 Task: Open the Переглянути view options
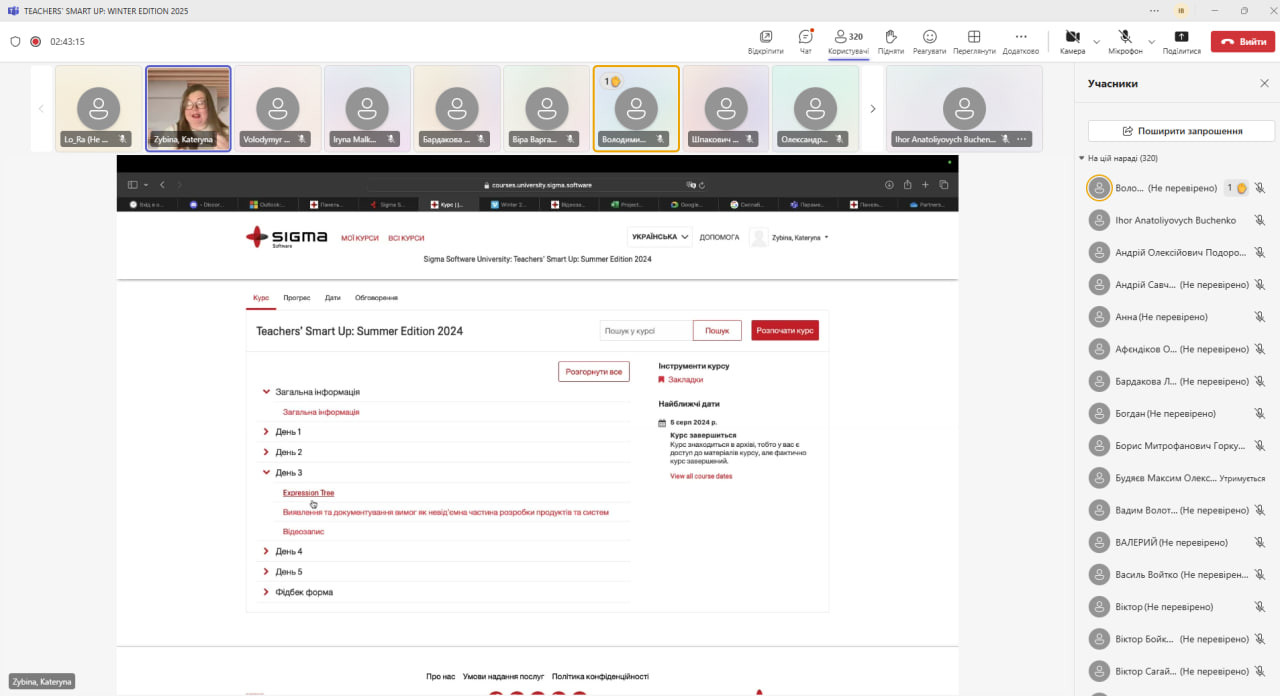pyautogui.click(x=974, y=41)
